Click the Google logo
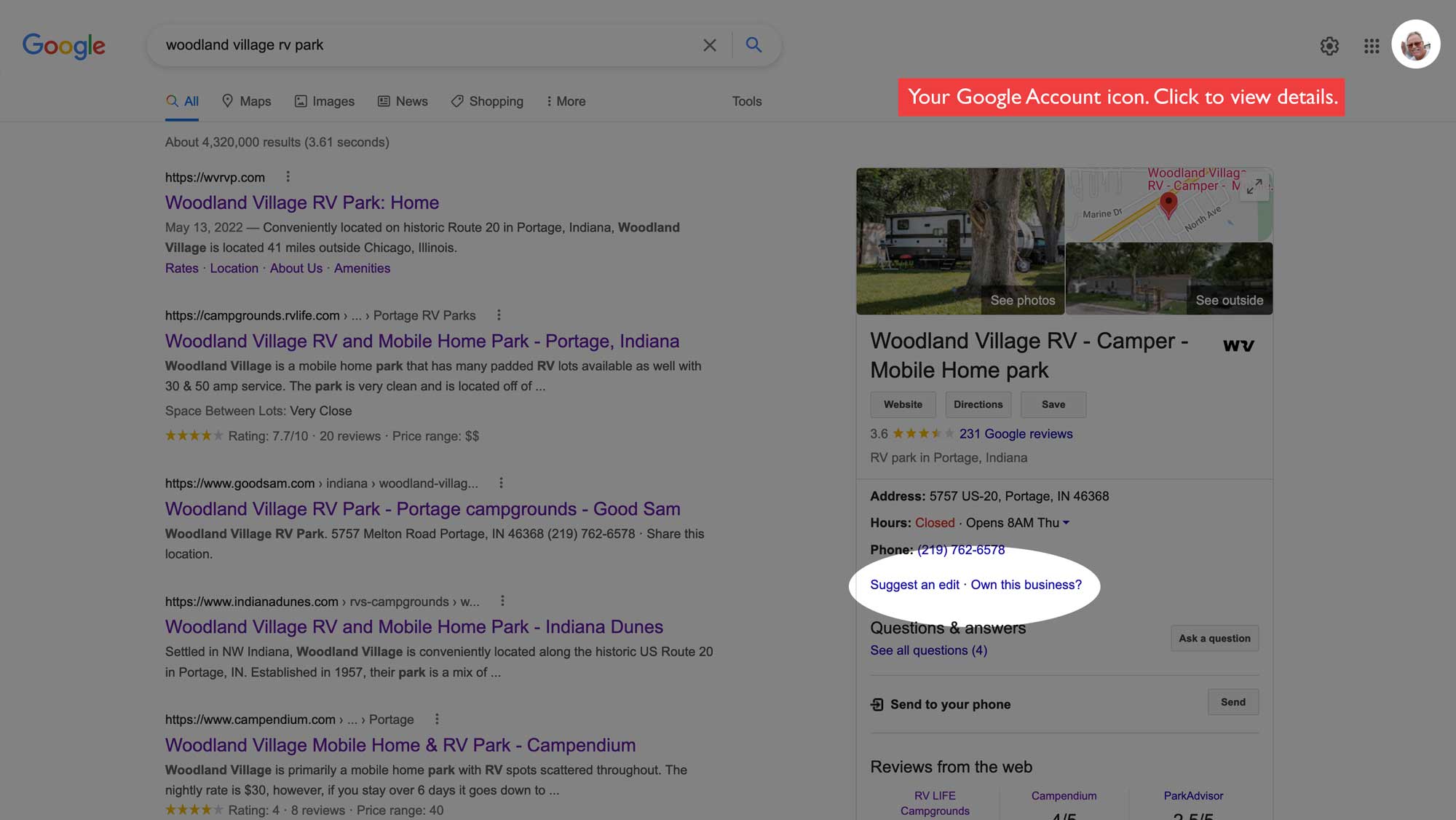This screenshot has width=1456, height=820. (64, 46)
